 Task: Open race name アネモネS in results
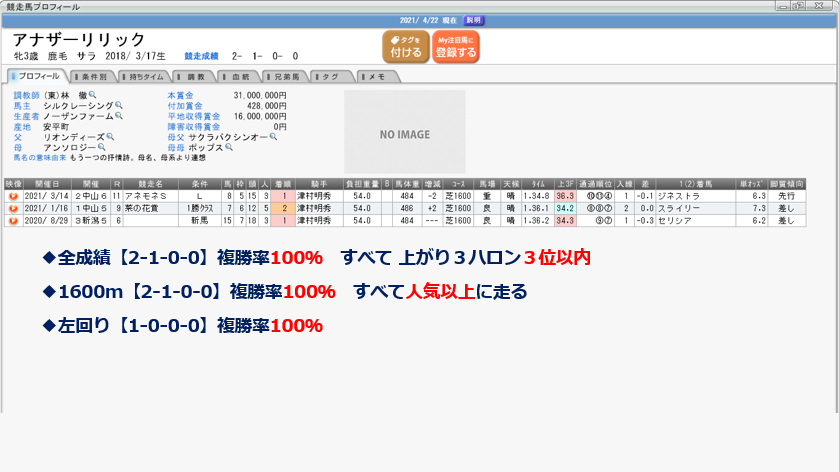(x=146, y=197)
